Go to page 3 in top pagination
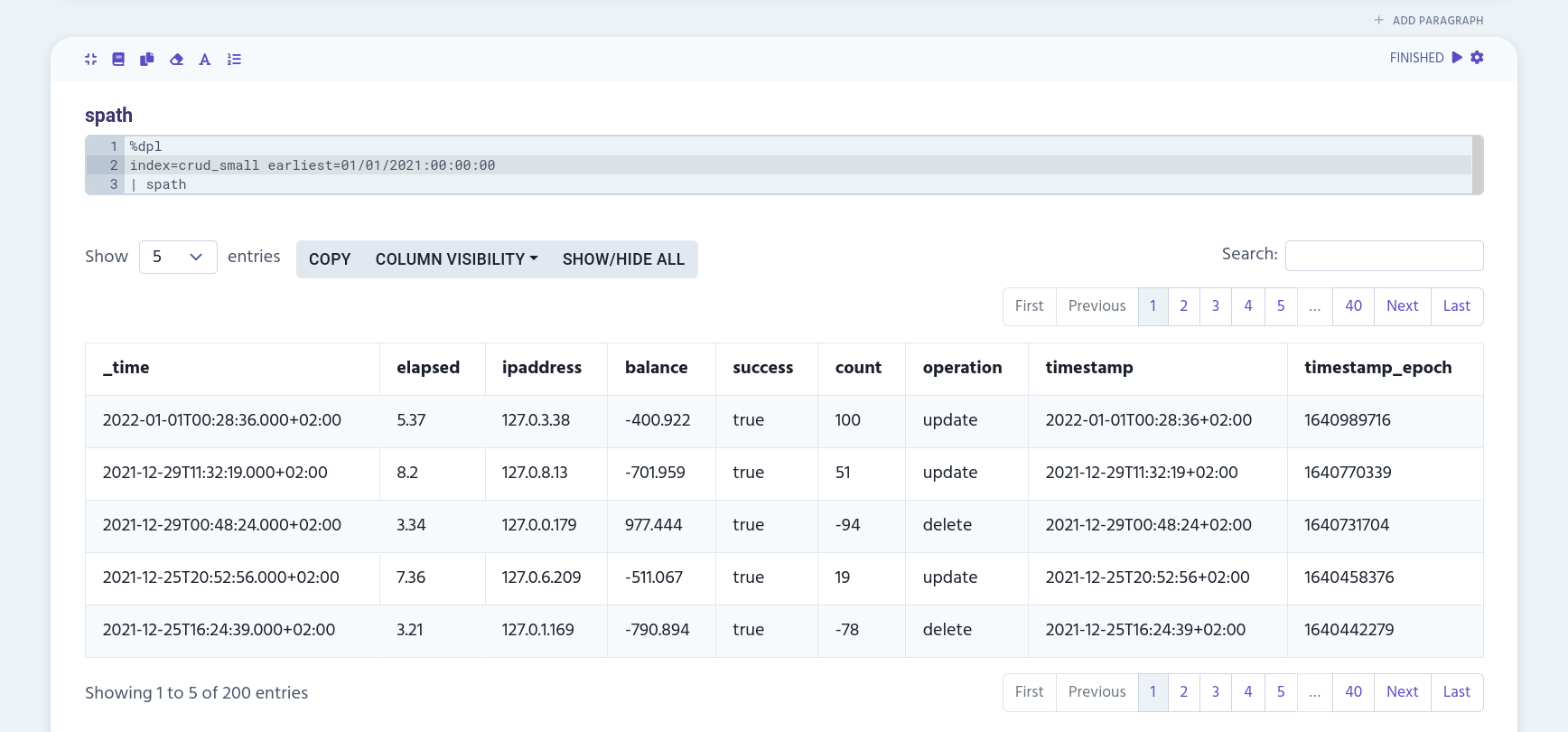 (1216, 306)
